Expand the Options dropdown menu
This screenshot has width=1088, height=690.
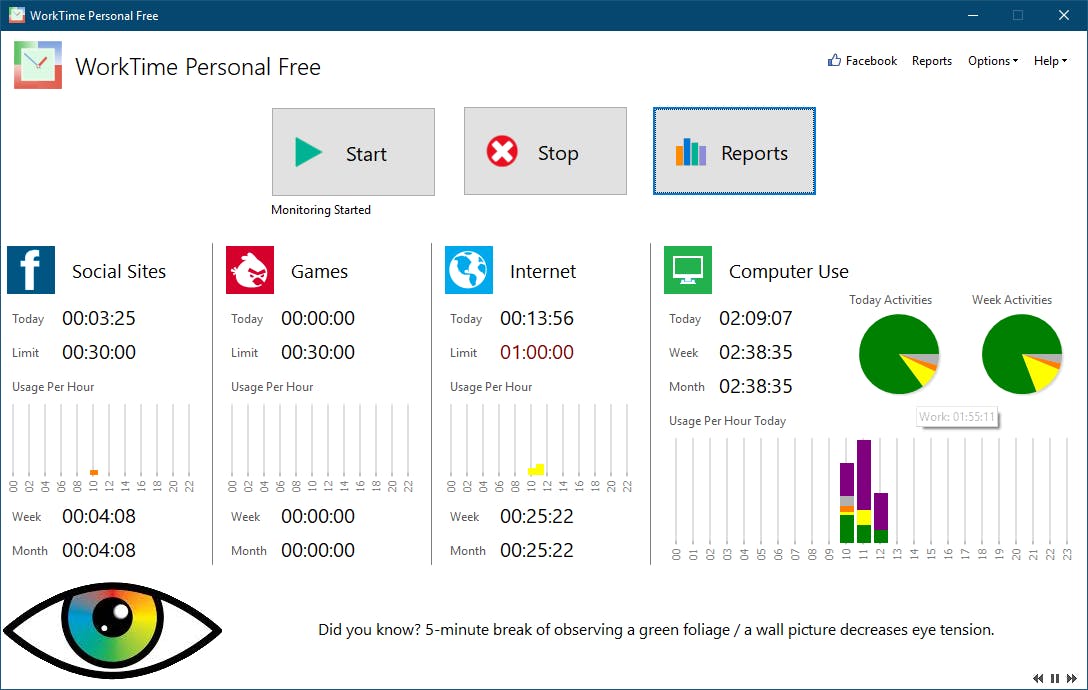click(993, 61)
